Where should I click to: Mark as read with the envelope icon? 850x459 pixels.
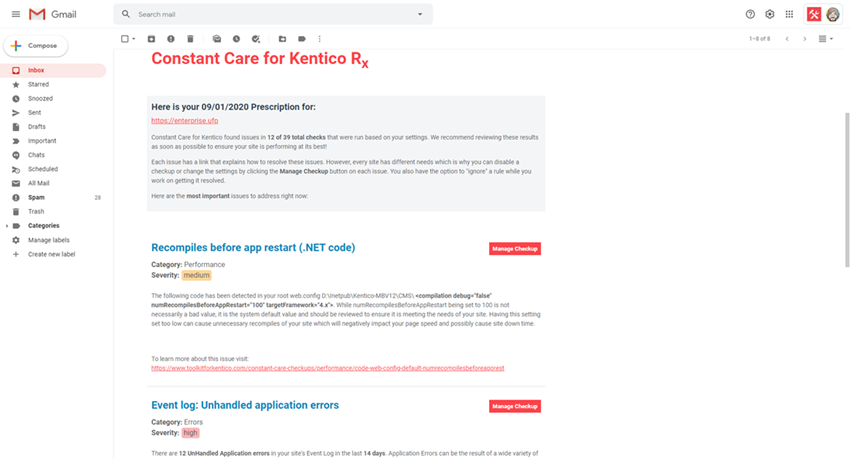[217, 39]
